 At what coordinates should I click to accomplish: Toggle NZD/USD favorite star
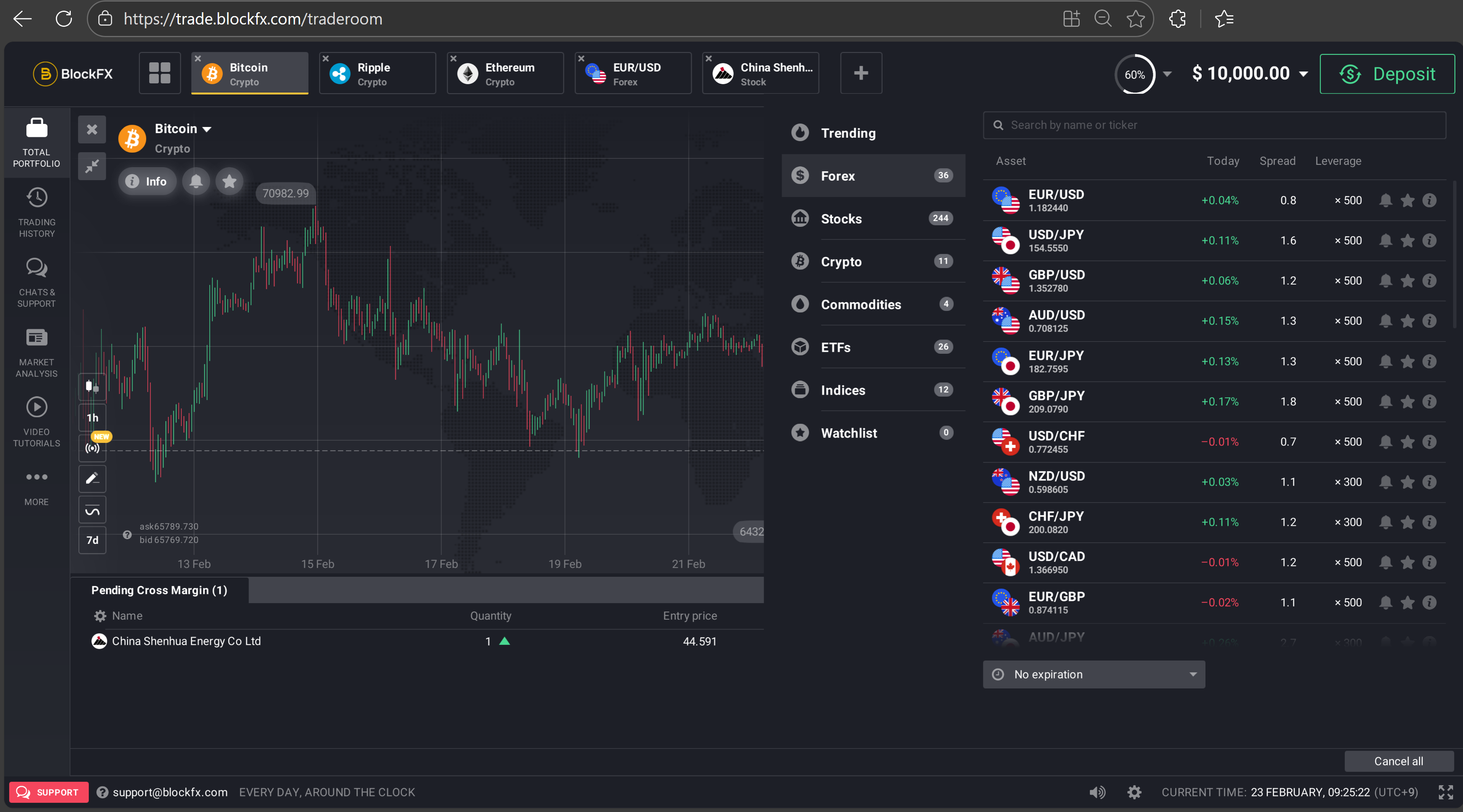point(1408,482)
